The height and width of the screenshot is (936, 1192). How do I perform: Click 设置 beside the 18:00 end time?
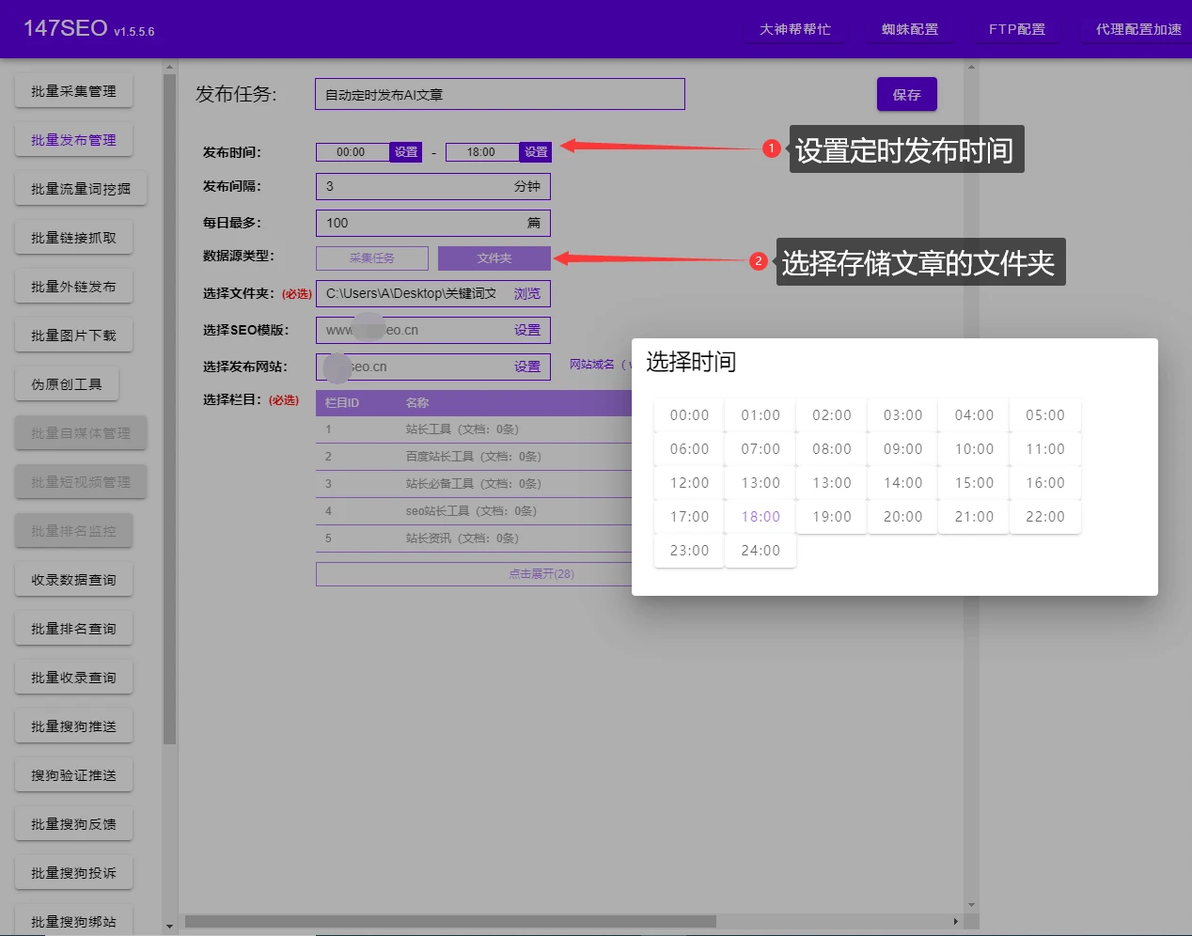click(536, 152)
